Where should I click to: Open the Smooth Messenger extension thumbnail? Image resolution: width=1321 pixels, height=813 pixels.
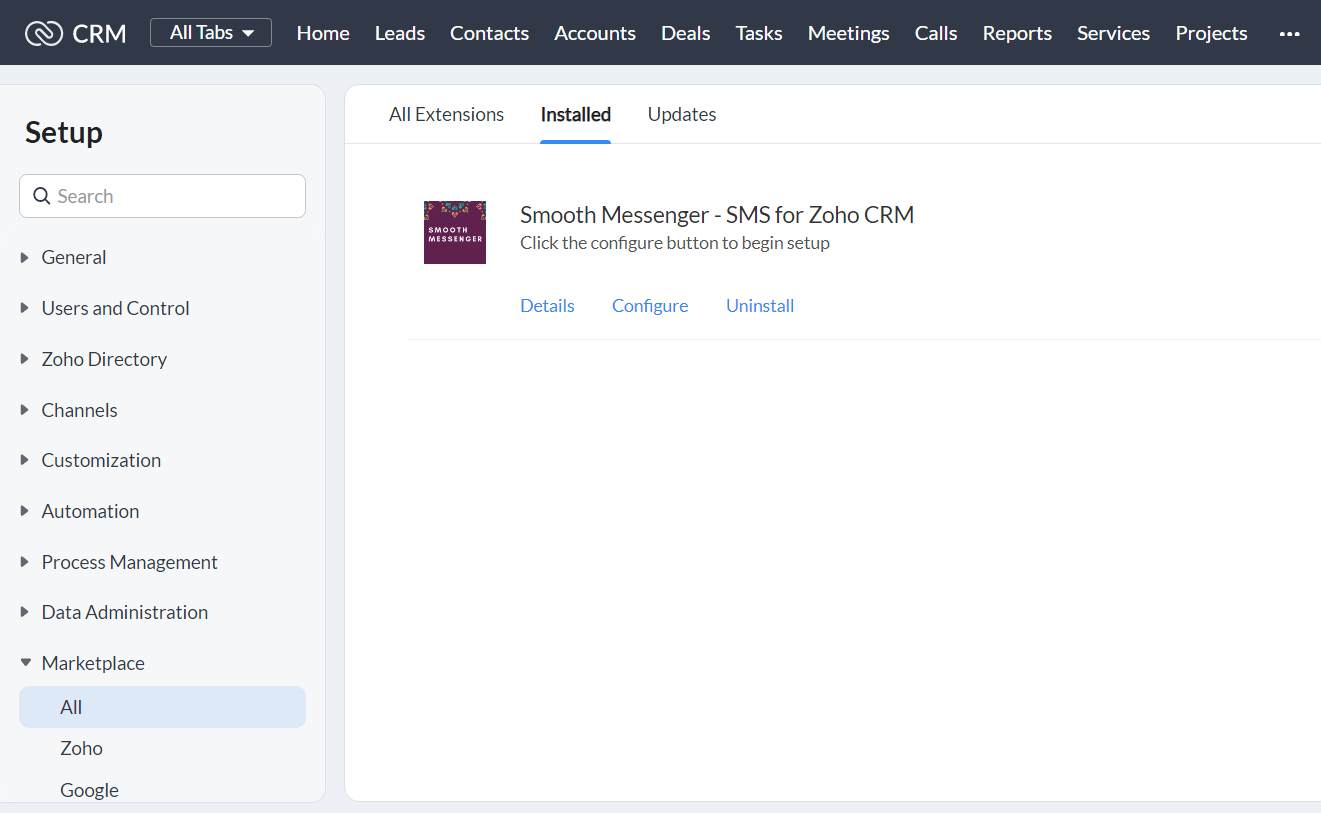[x=455, y=232]
